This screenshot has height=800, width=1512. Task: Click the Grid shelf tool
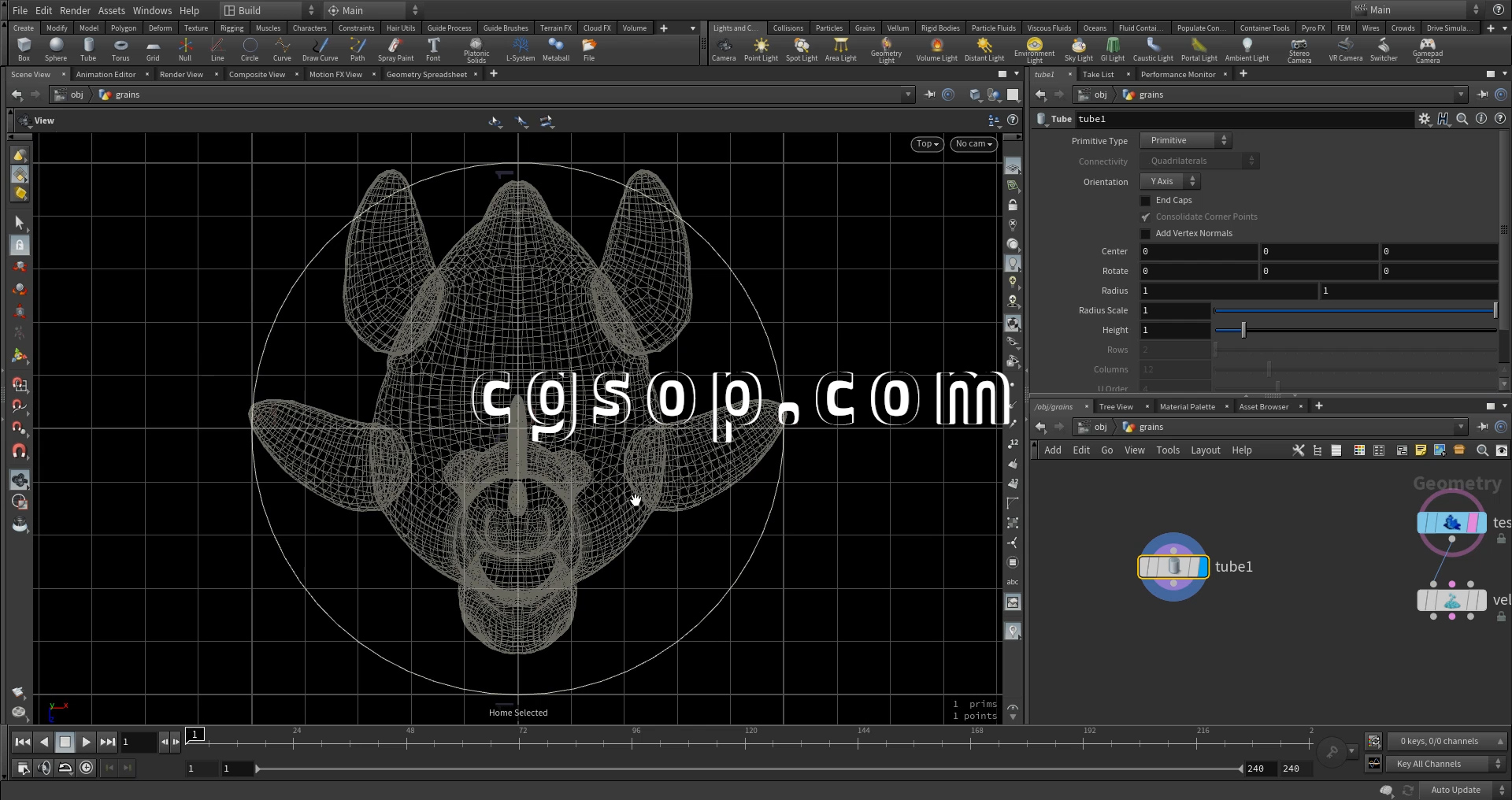[x=153, y=50]
